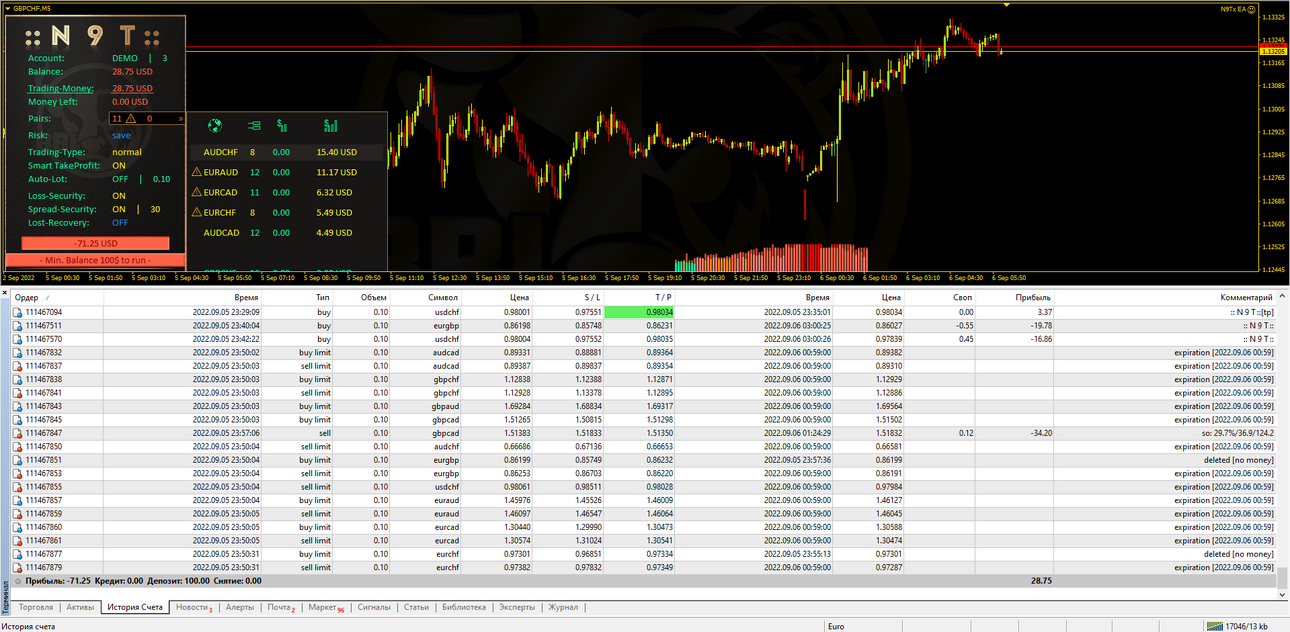Collapse the pairs list with the » arrow

tap(181, 118)
